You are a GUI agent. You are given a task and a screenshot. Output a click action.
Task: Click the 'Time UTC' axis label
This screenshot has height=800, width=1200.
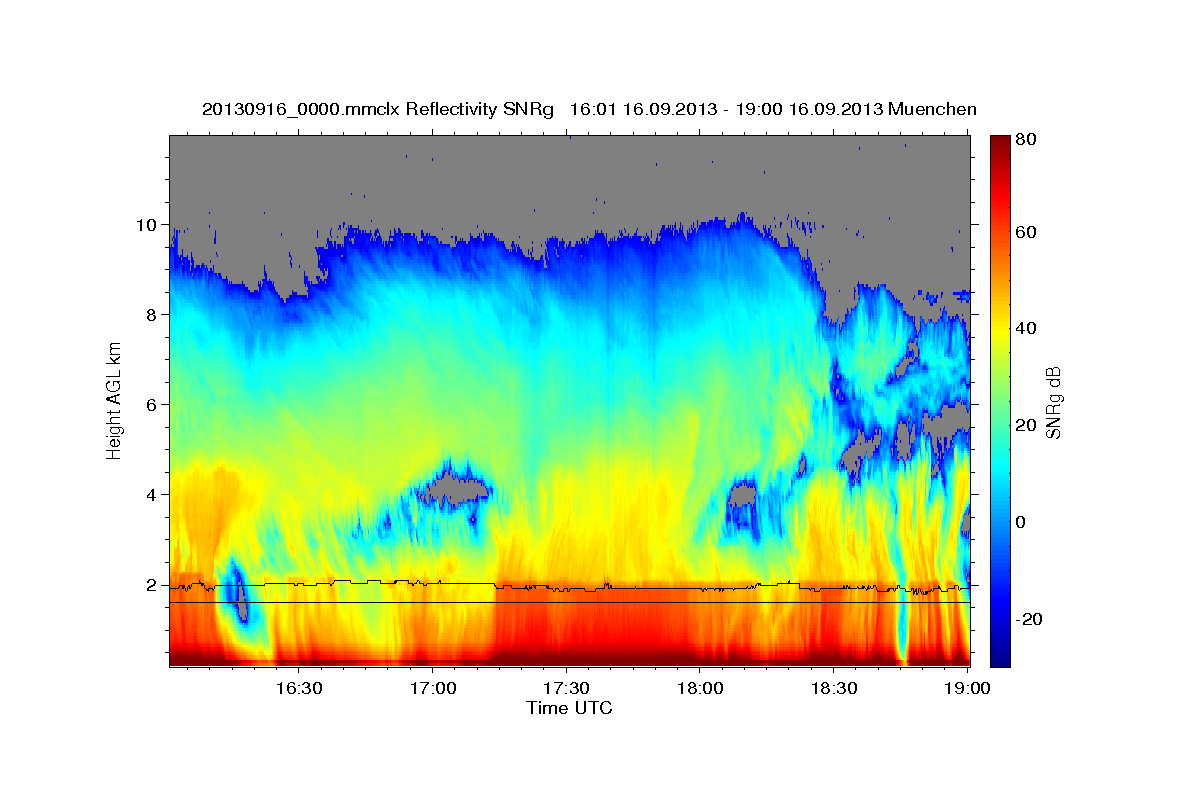click(x=569, y=708)
